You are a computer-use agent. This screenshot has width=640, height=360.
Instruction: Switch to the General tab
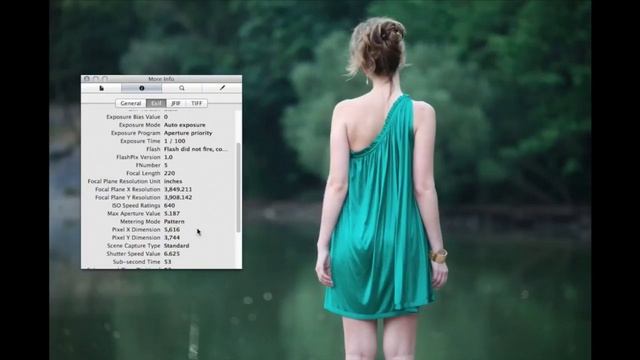[131, 103]
